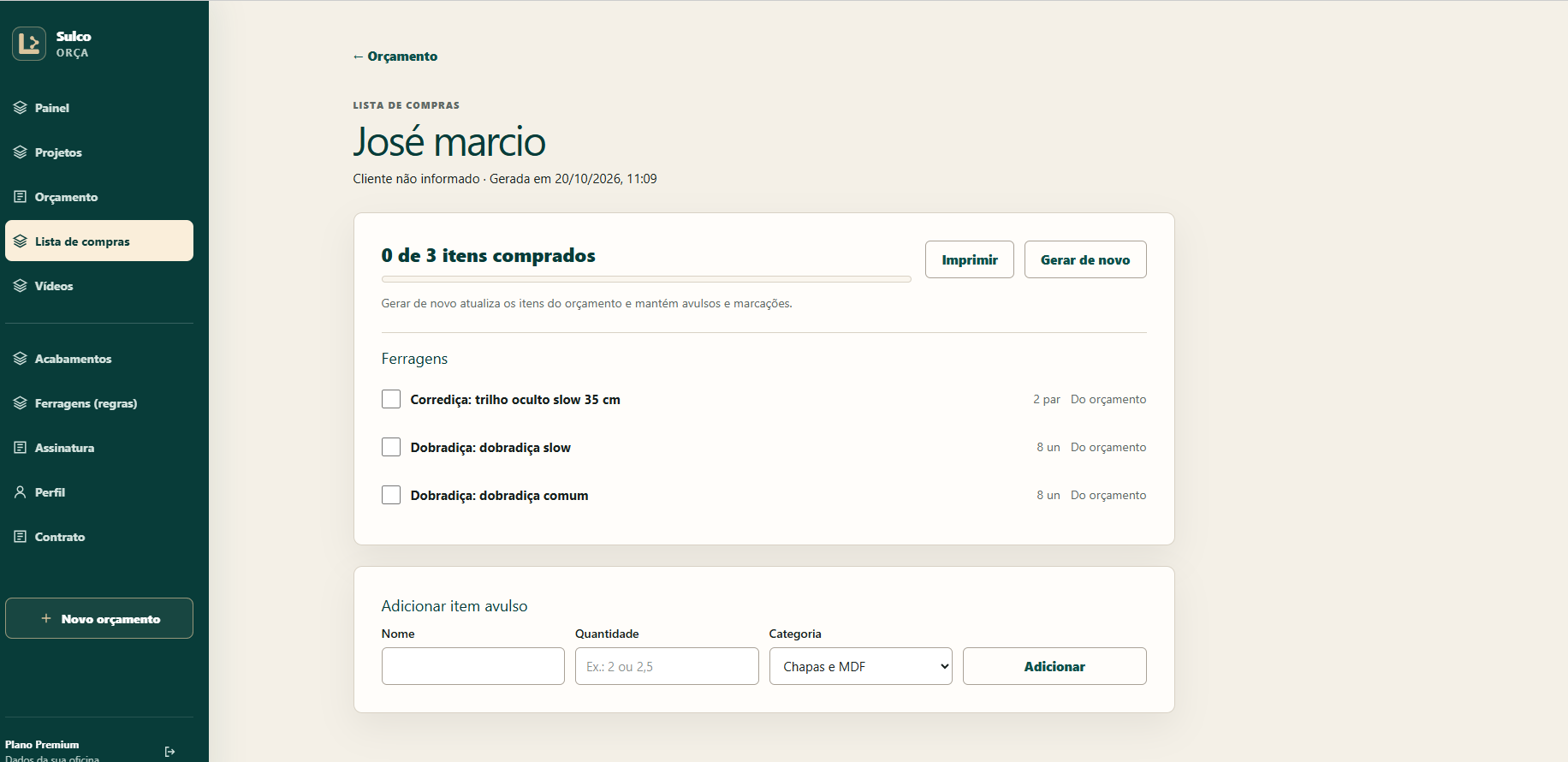This screenshot has width=1568, height=762.
Task: Click the 2 par quantity text
Action: click(1046, 400)
